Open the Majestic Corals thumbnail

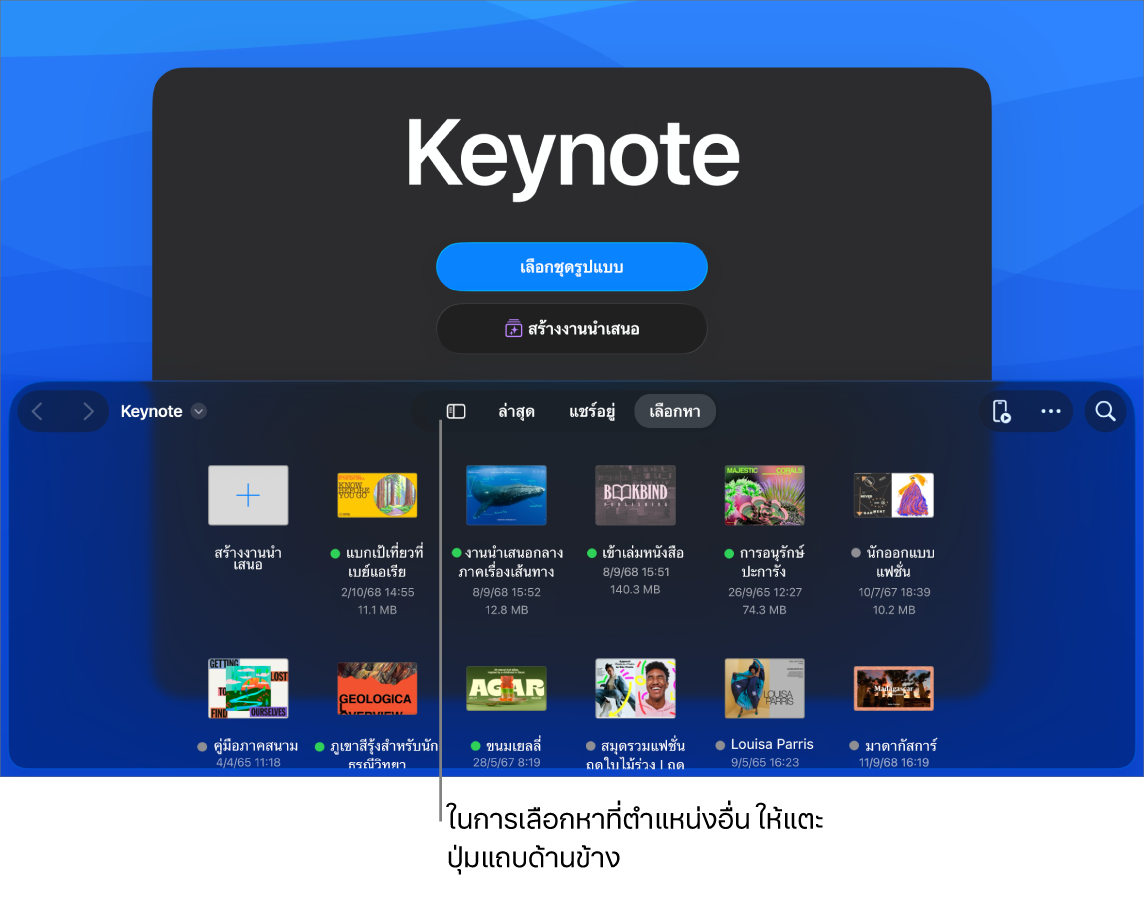pyautogui.click(x=765, y=495)
